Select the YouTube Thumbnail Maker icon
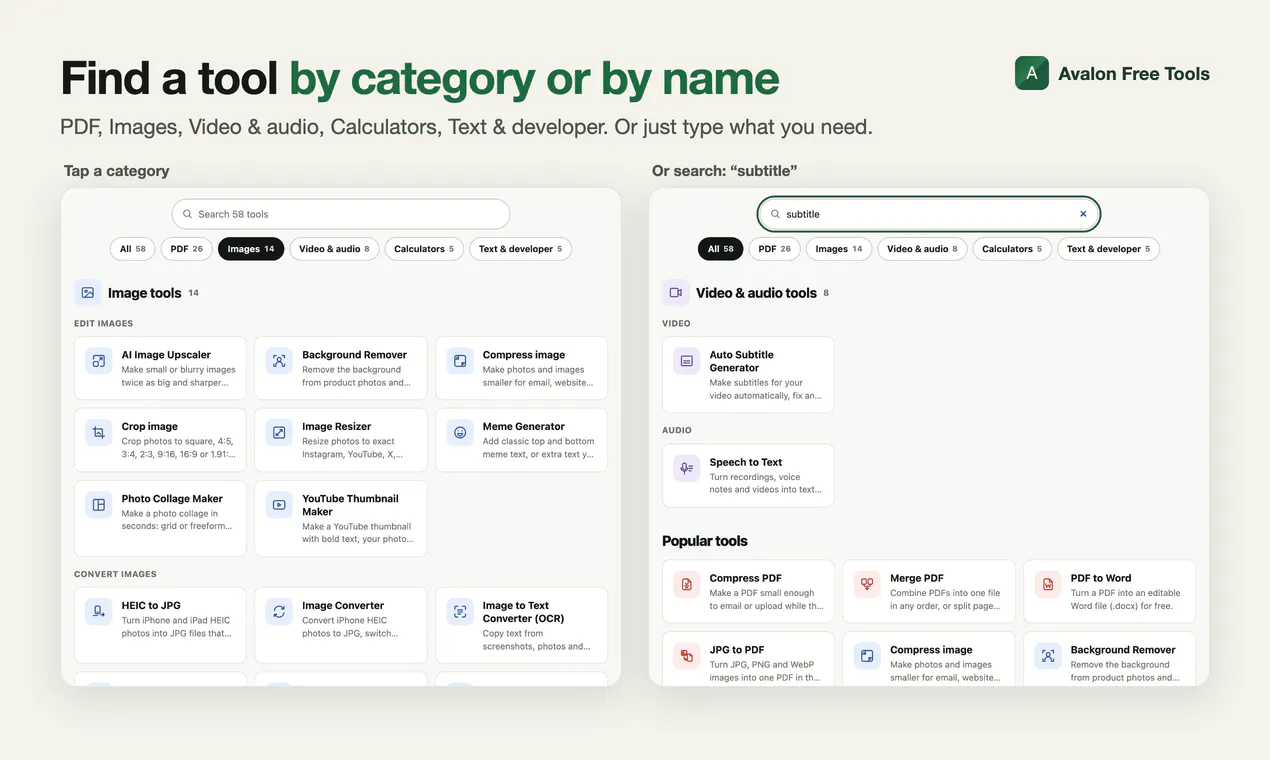The image size is (1270, 760). (x=279, y=505)
